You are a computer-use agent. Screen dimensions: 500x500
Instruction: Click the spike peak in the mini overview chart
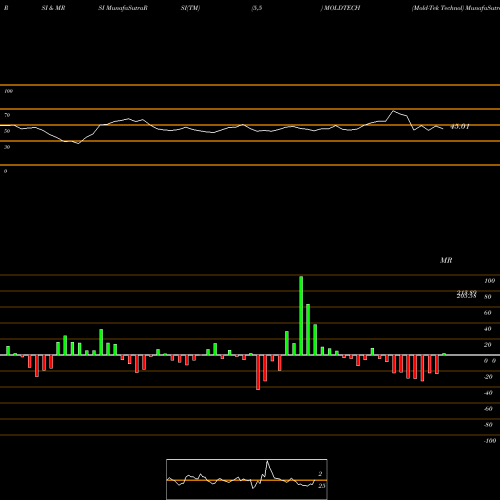coord(267,462)
